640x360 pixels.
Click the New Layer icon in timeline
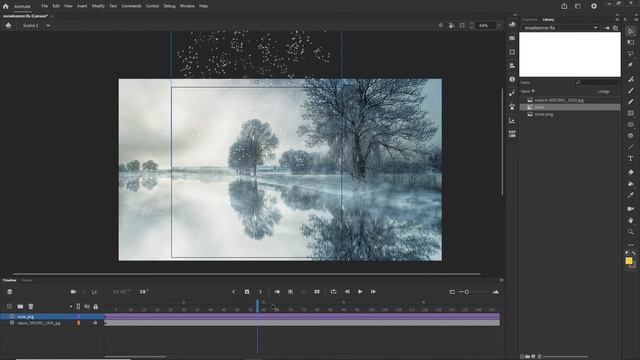[x=9, y=307]
